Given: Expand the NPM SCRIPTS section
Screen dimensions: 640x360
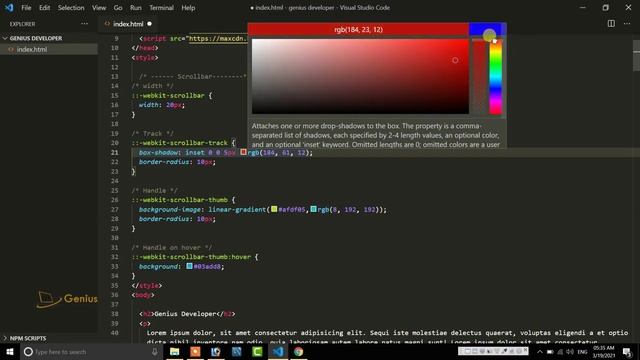Looking at the screenshot, I should pyautogui.click(x=28, y=338).
